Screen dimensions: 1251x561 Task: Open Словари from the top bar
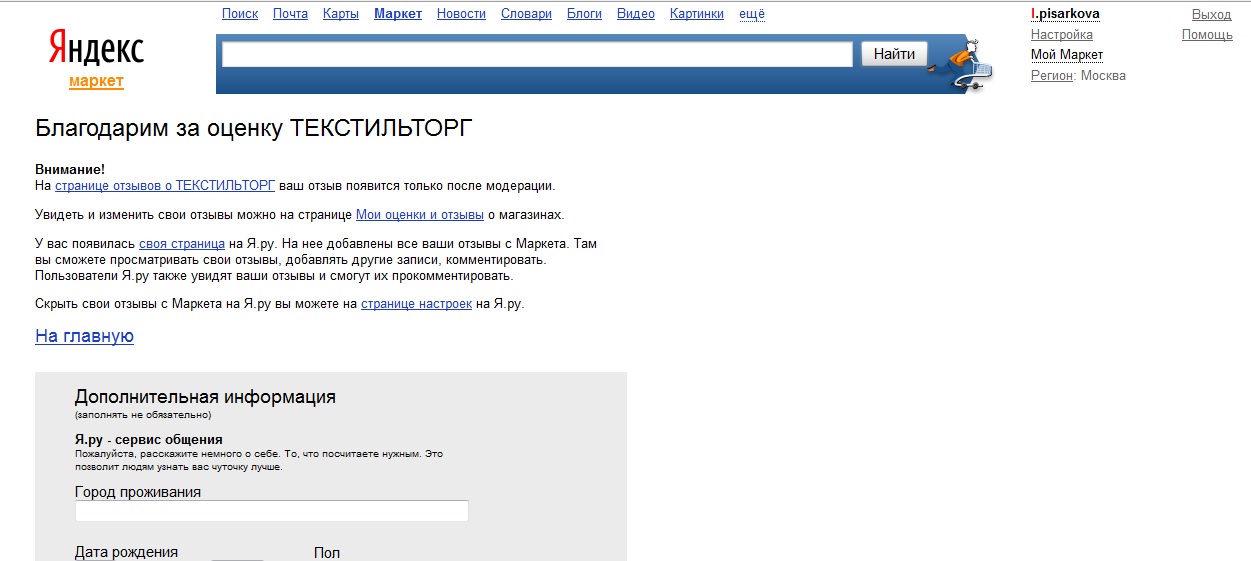click(526, 14)
